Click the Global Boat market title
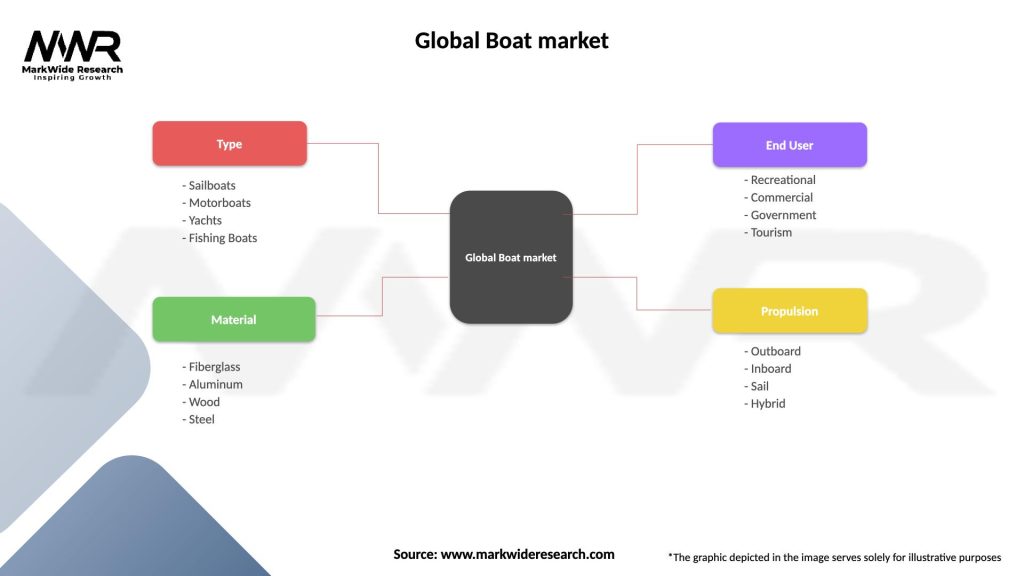Screen dimensions: 1024x576 point(511,41)
